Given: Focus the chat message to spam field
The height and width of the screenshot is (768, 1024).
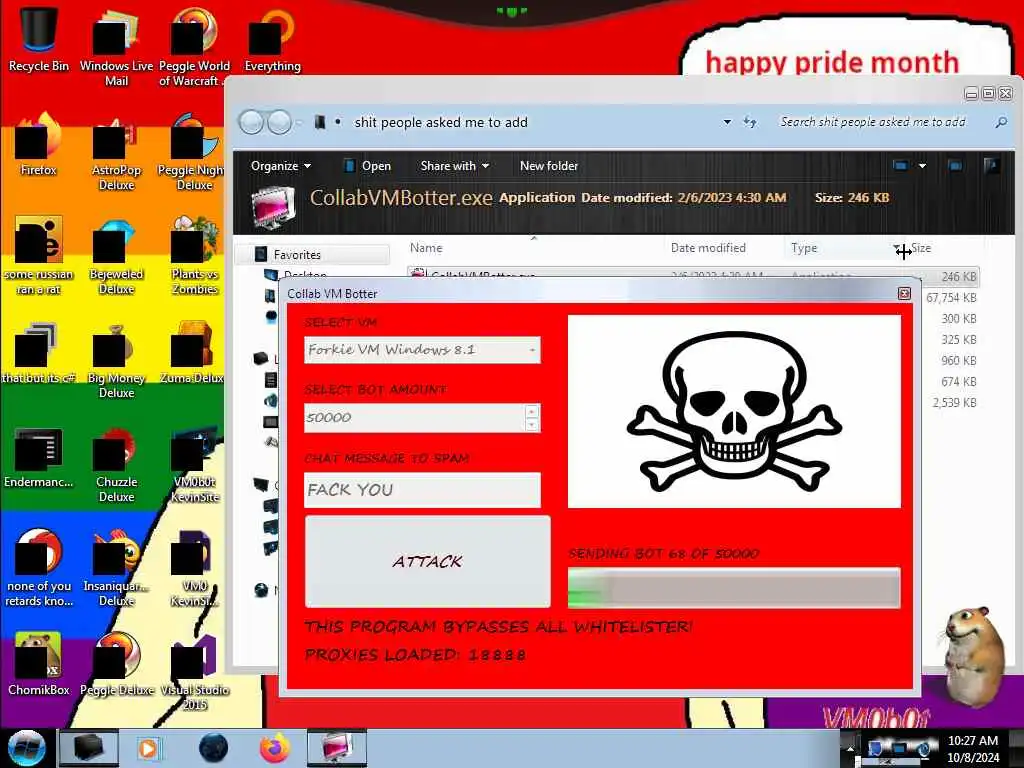Looking at the screenshot, I should [x=422, y=490].
